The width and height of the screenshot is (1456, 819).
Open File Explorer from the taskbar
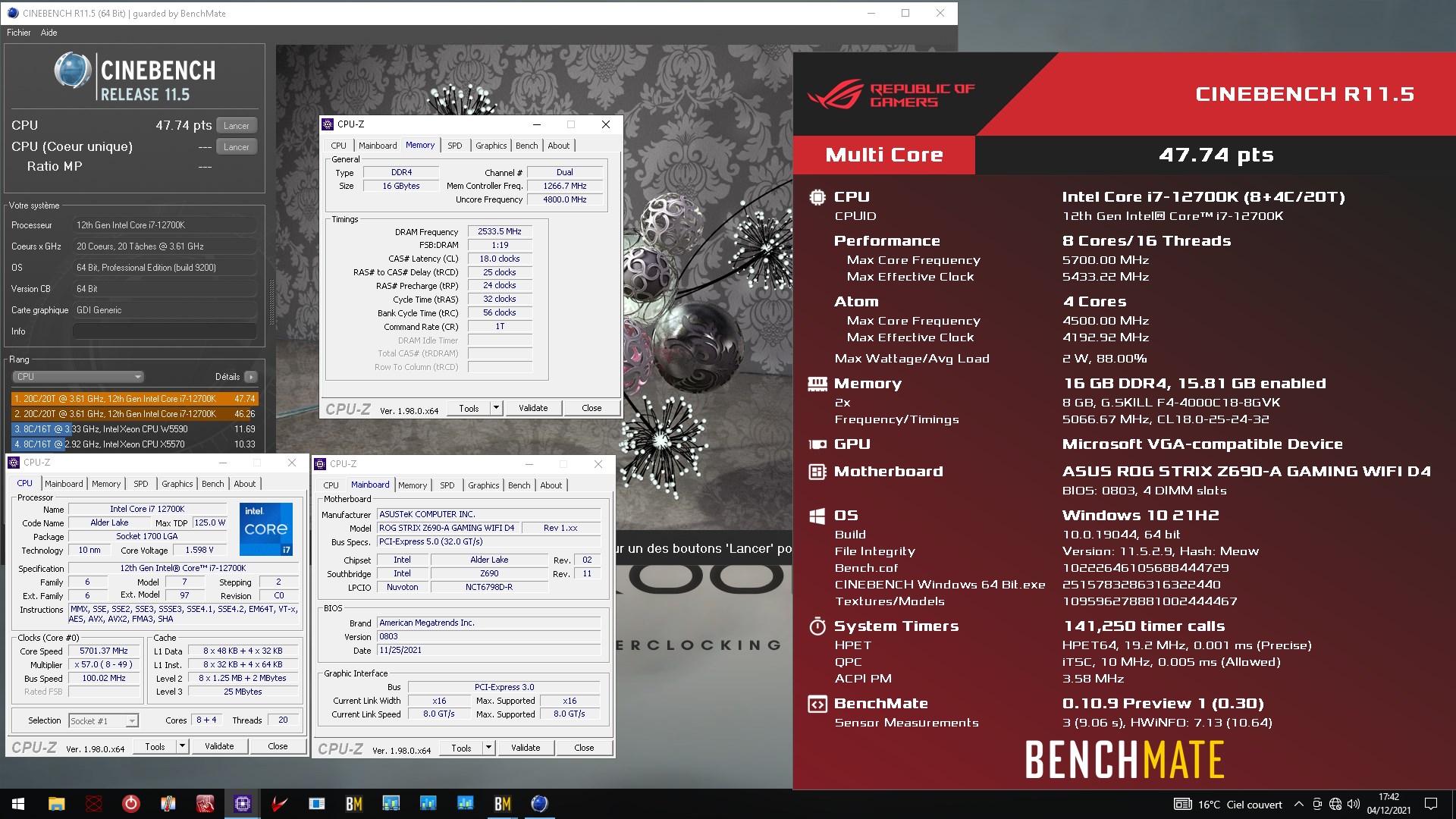[x=56, y=804]
